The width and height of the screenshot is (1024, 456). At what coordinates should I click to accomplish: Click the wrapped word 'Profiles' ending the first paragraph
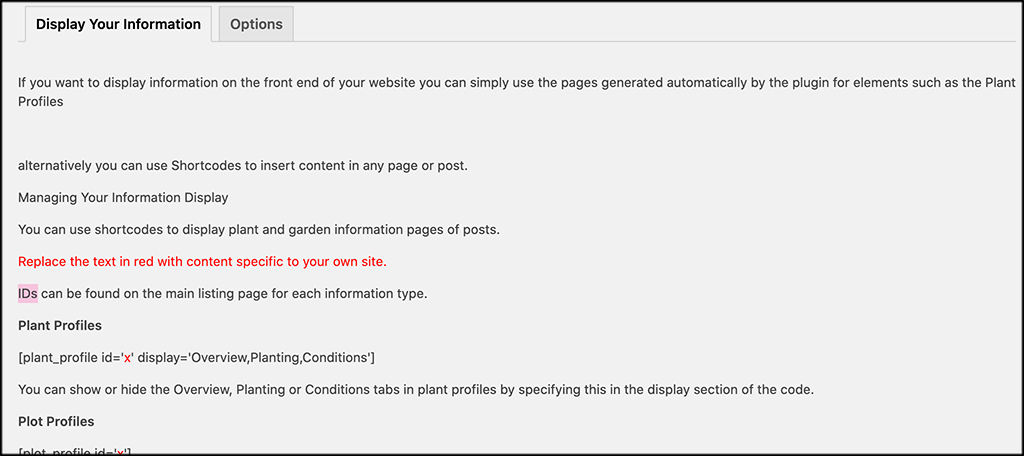[41, 102]
